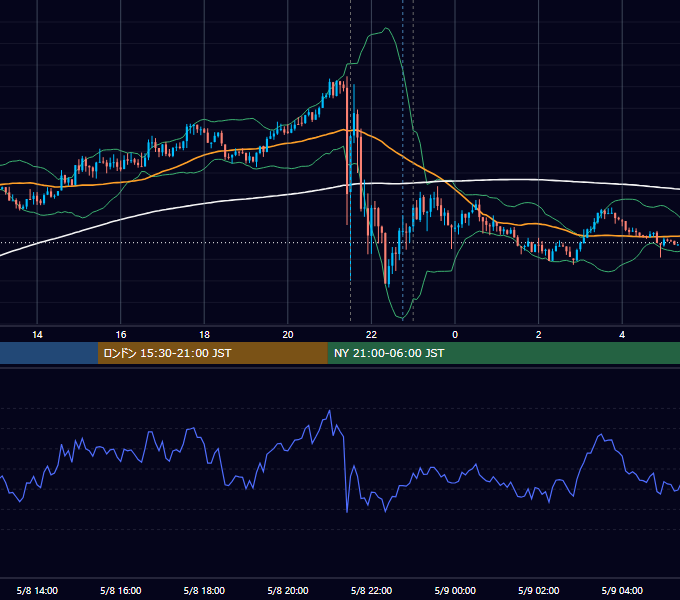
Task: Click the 18 hour axis label
Action: 204,335
